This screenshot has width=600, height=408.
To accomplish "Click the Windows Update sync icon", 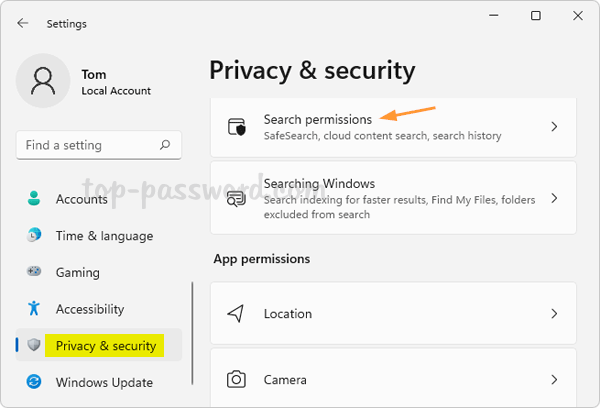I will (34, 382).
